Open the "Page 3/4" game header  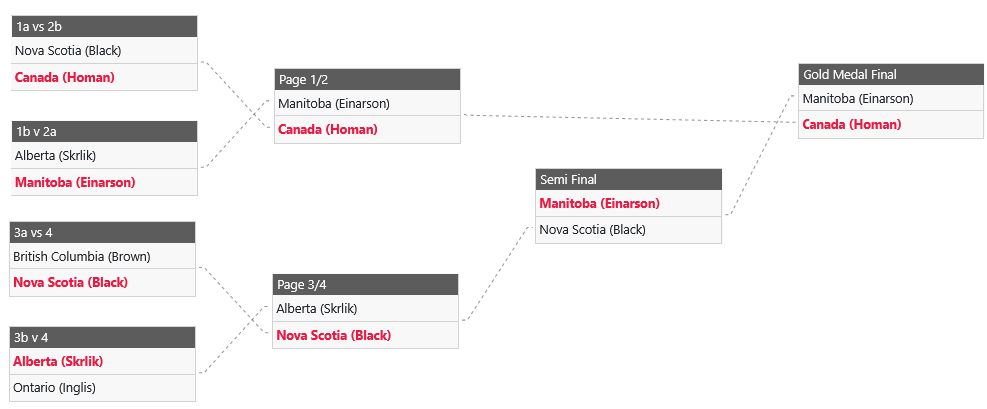coord(365,285)
